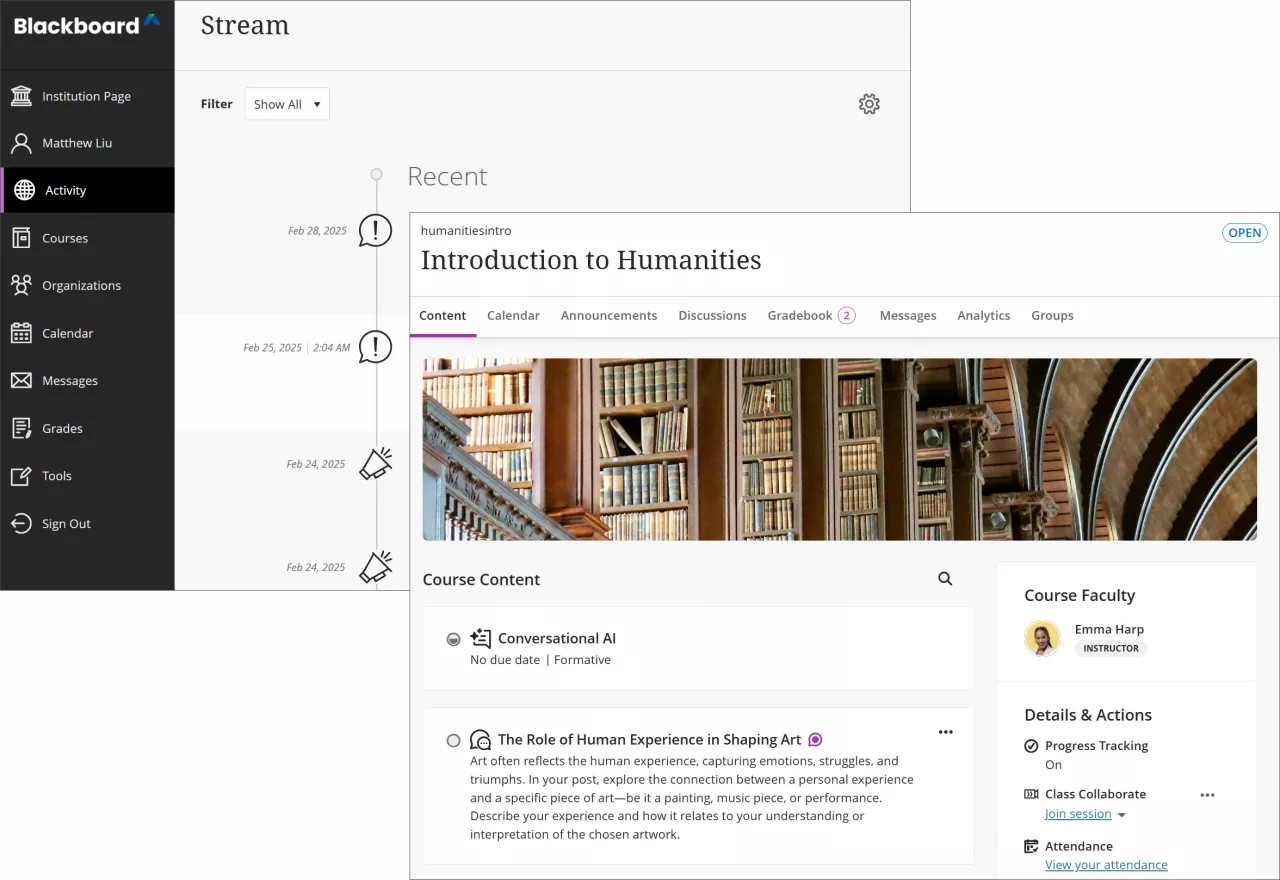Toggle completion circle next to Conversational AI
This screenshot has width=1280, height=880.
tap(454, 639)
